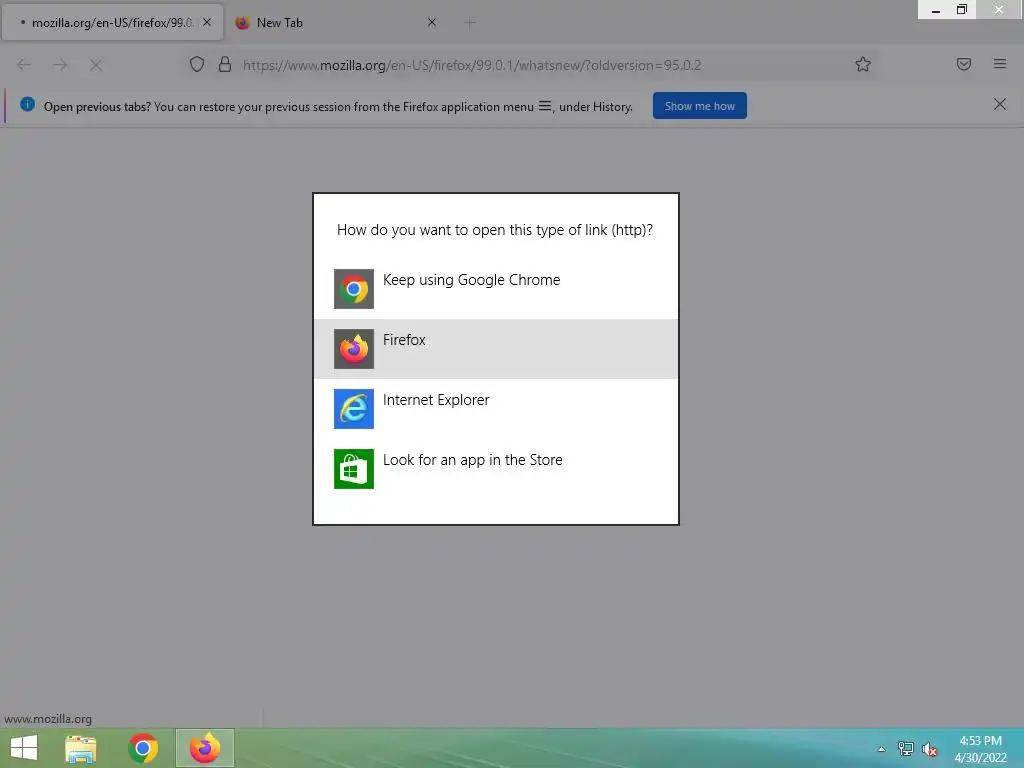Open a new tab with plus button
This screenshot has height=768, width=1024.
tap(470, 23)
